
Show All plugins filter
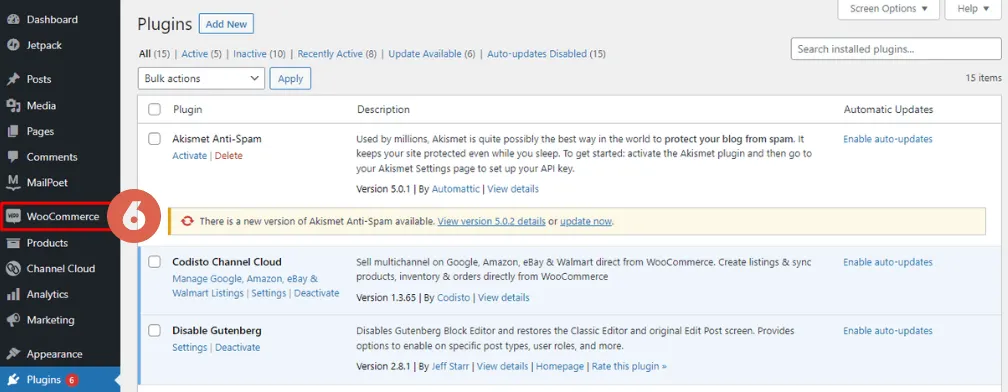145,54
